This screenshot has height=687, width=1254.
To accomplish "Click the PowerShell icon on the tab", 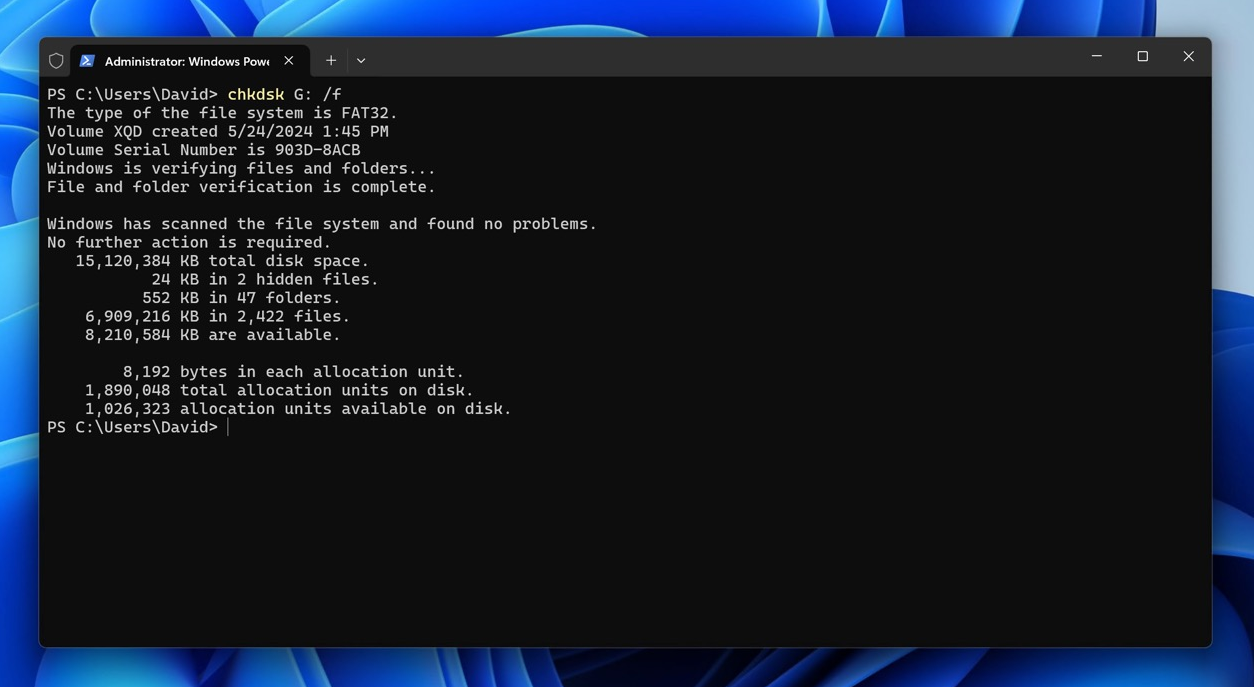I will [x=87, y=61].
